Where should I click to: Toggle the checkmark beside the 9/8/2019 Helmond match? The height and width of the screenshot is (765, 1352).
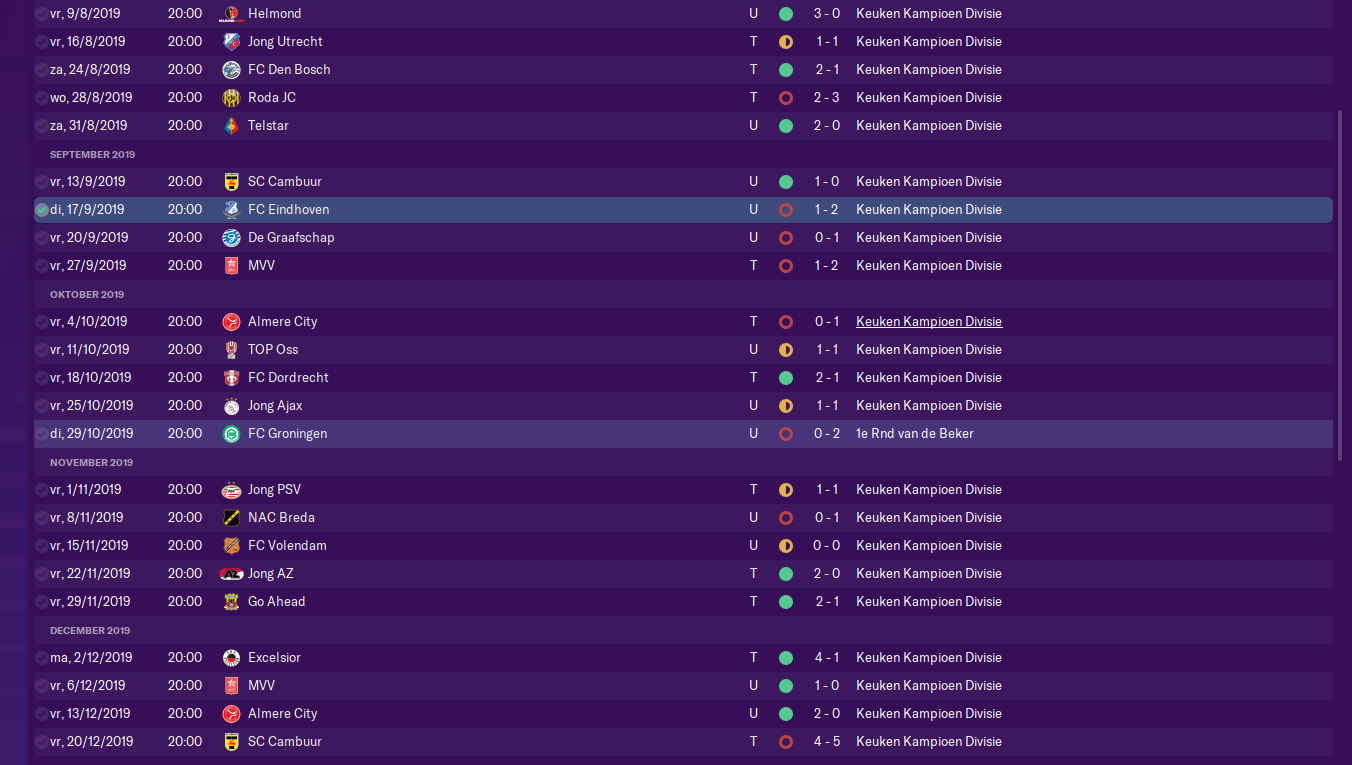pyautogui.click(x=42, y=14)
